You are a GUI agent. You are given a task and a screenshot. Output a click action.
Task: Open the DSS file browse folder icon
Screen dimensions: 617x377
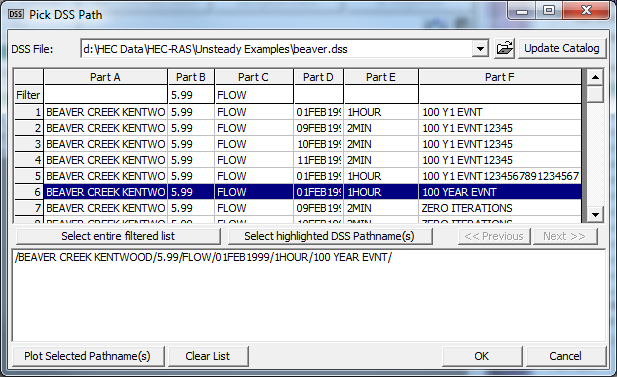tap(504, 49)
